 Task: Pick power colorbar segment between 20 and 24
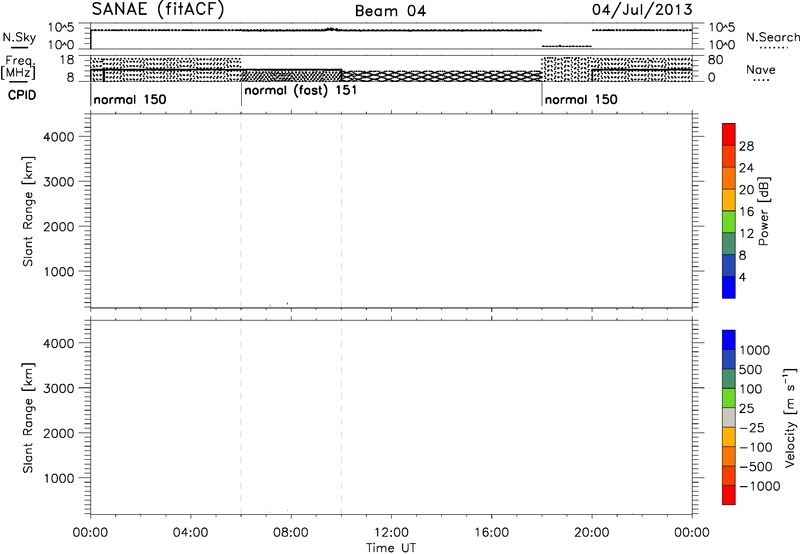tap(729, 178)
